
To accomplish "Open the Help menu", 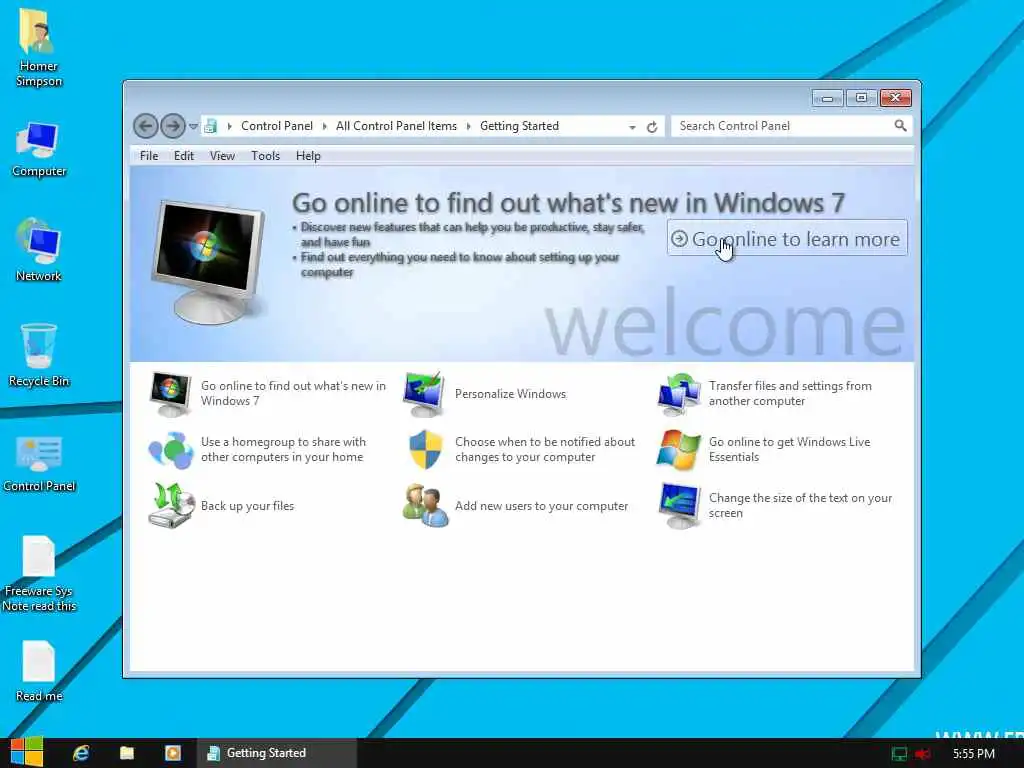I will [308, 155].
